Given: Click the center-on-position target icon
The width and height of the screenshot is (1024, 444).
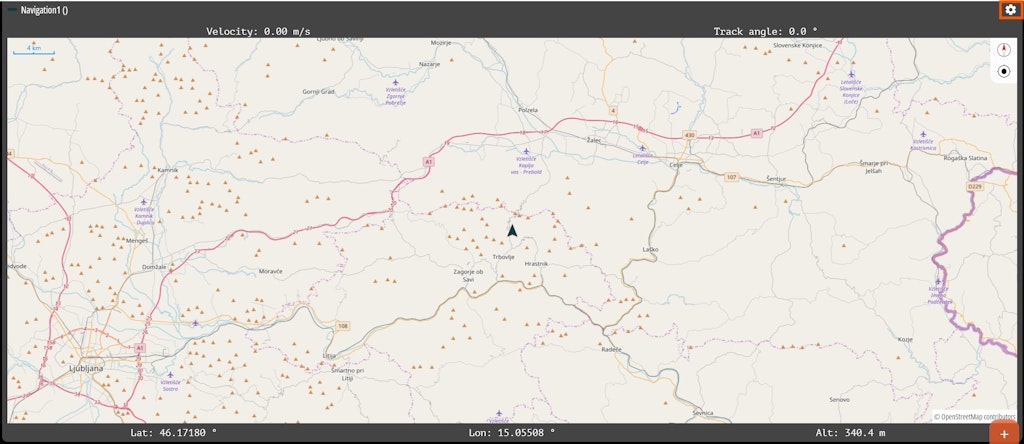Looking at the screenshot, I should [x=1004, y=71].
